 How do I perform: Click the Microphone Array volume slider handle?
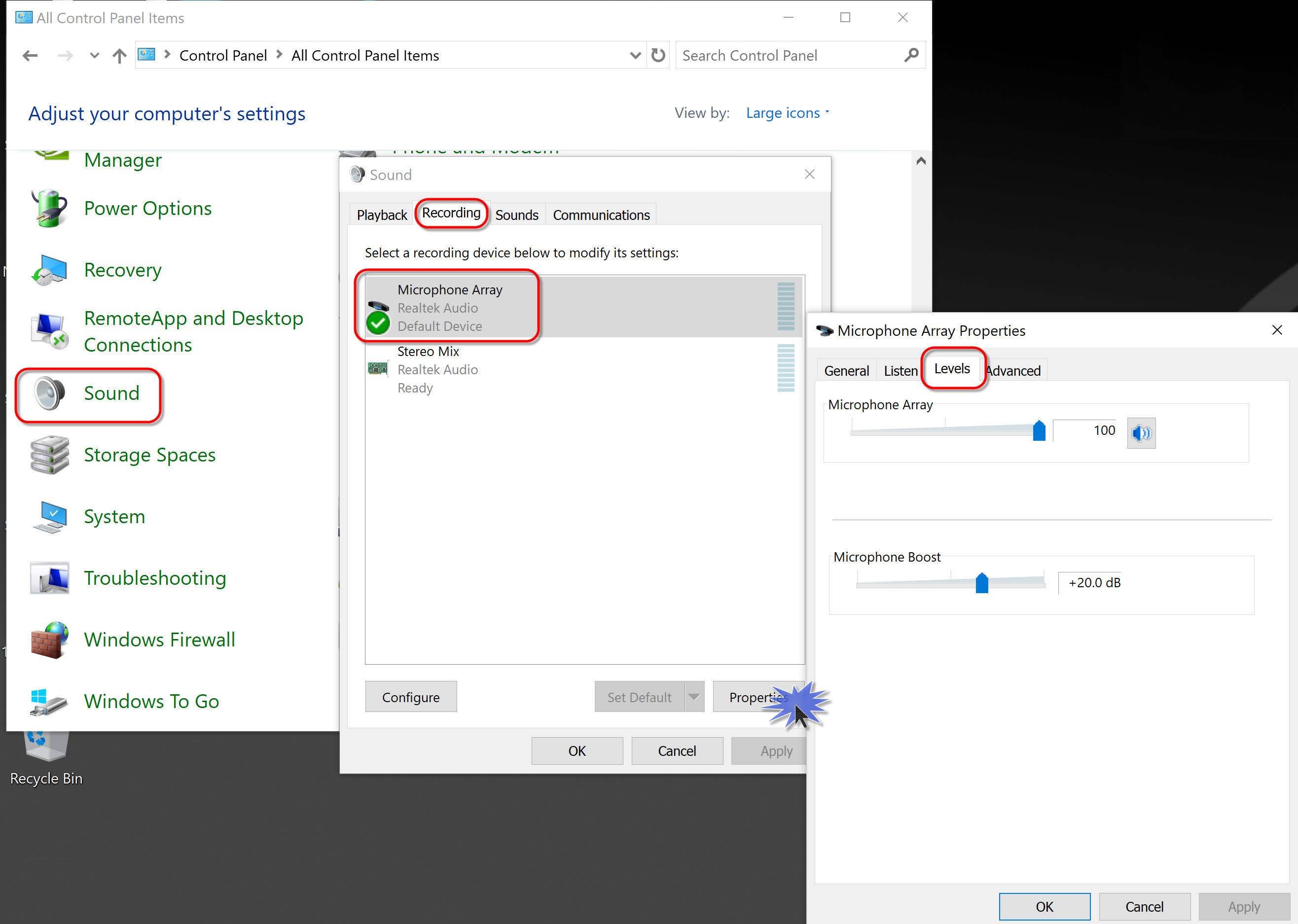1039,431
